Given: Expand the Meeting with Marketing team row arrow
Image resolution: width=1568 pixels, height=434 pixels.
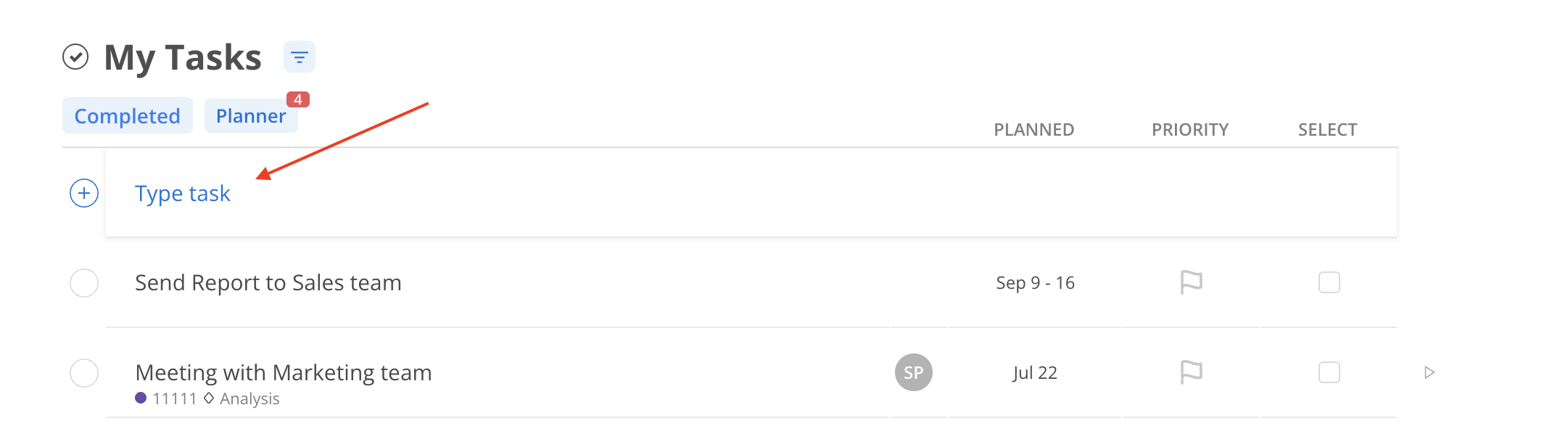Looking at the screenshot, I should click(x=1429, y=372).
